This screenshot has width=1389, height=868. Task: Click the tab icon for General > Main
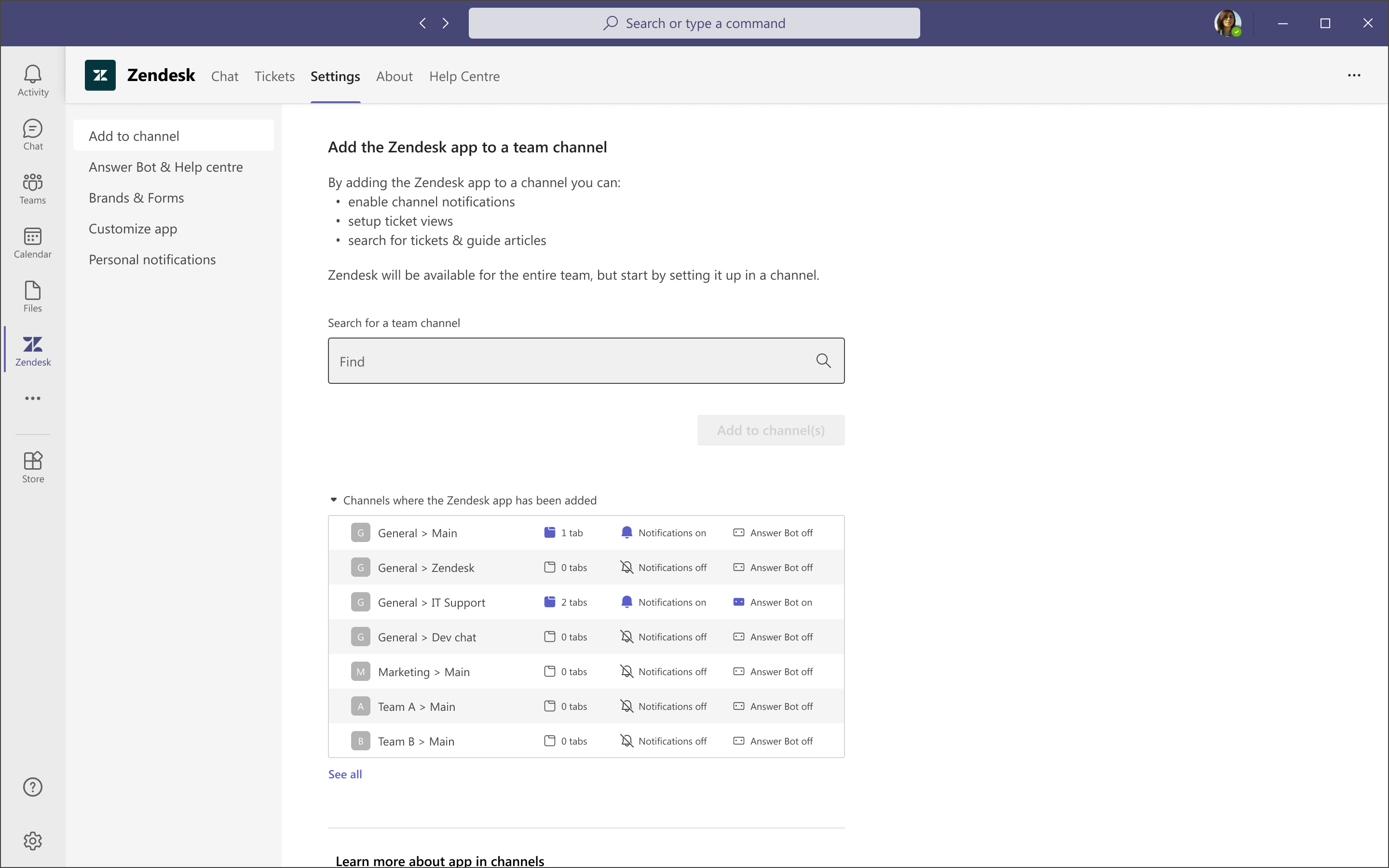549,532
